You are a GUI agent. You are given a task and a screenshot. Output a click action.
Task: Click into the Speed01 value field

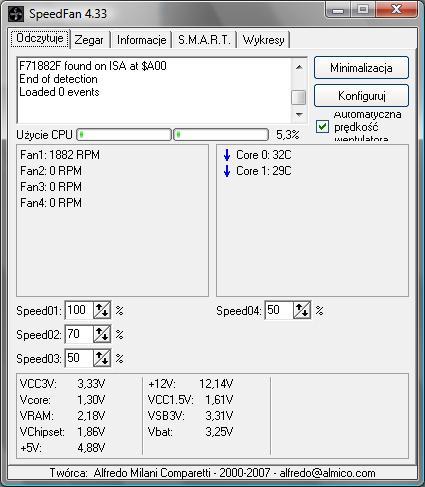79,311
